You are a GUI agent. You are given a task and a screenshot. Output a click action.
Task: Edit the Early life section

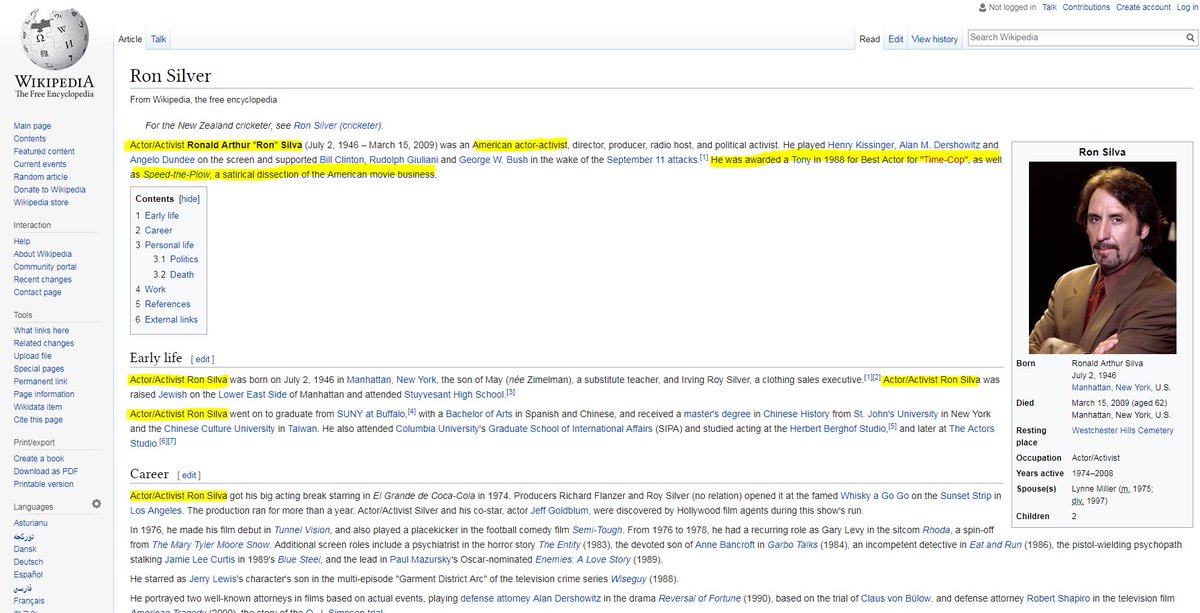tap(203, 359)
